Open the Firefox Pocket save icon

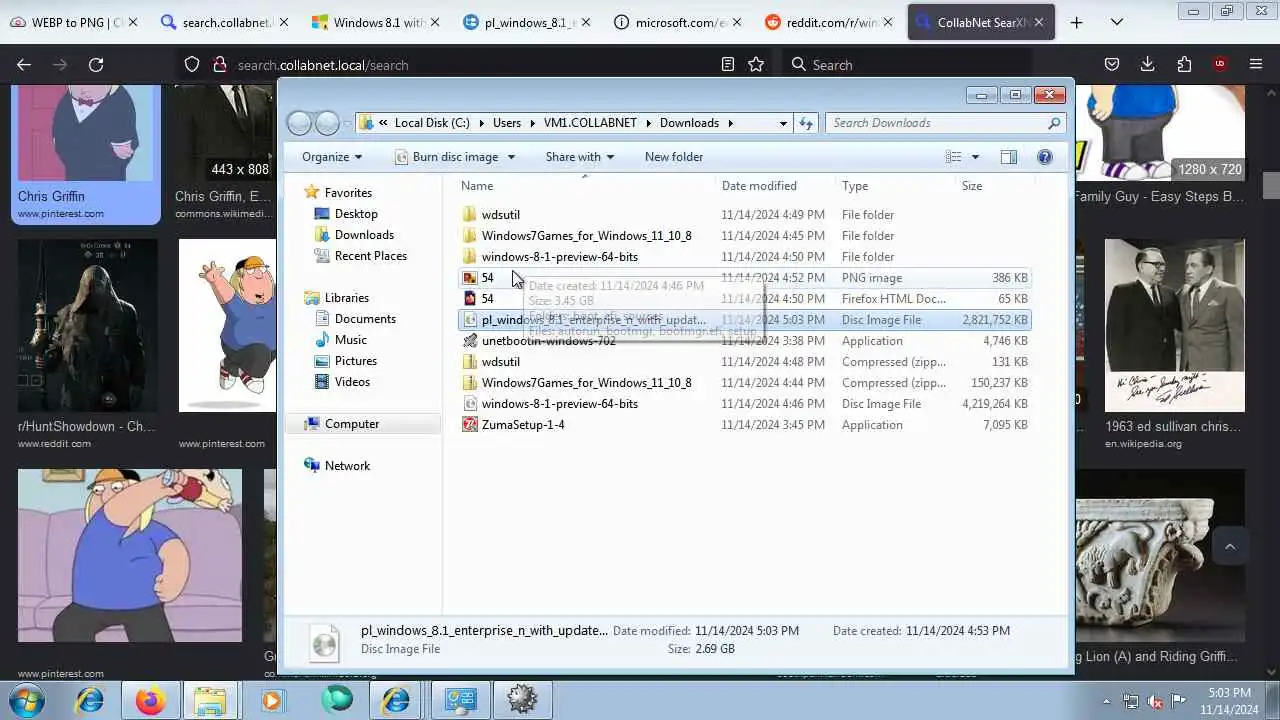point(1112,64)
